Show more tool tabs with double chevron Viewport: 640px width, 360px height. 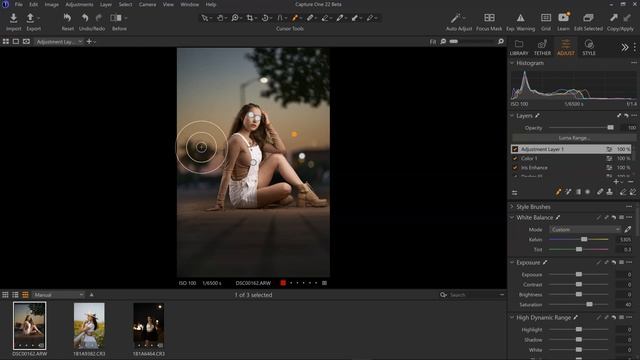coord(624,47)
